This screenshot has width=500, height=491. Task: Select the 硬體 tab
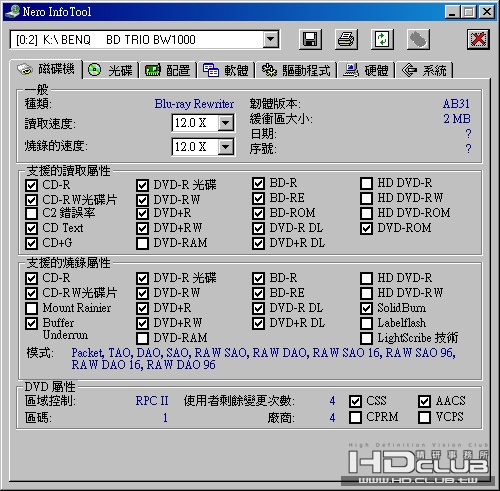coord(366,70)
